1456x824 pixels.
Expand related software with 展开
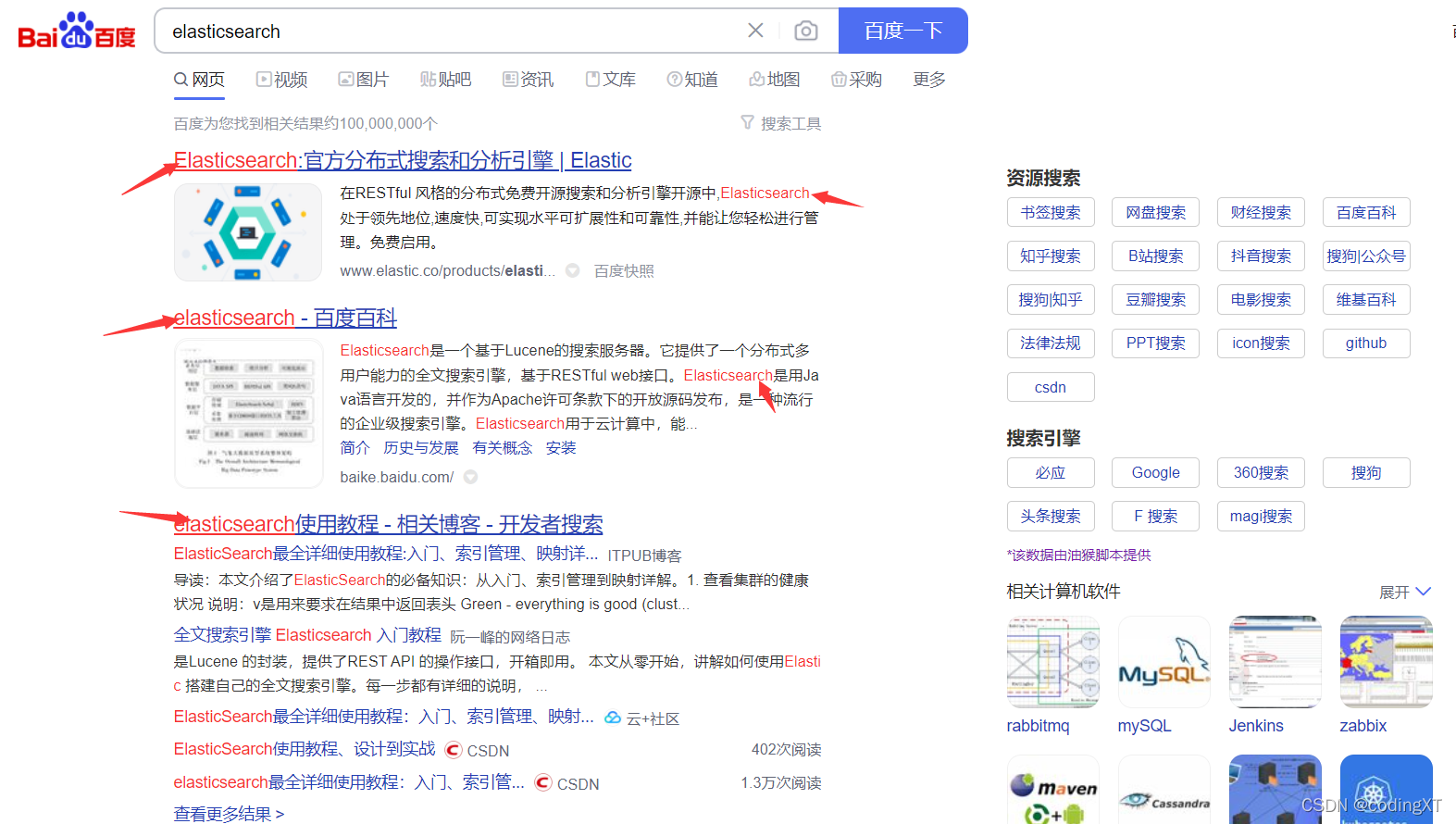[1405, 592]
